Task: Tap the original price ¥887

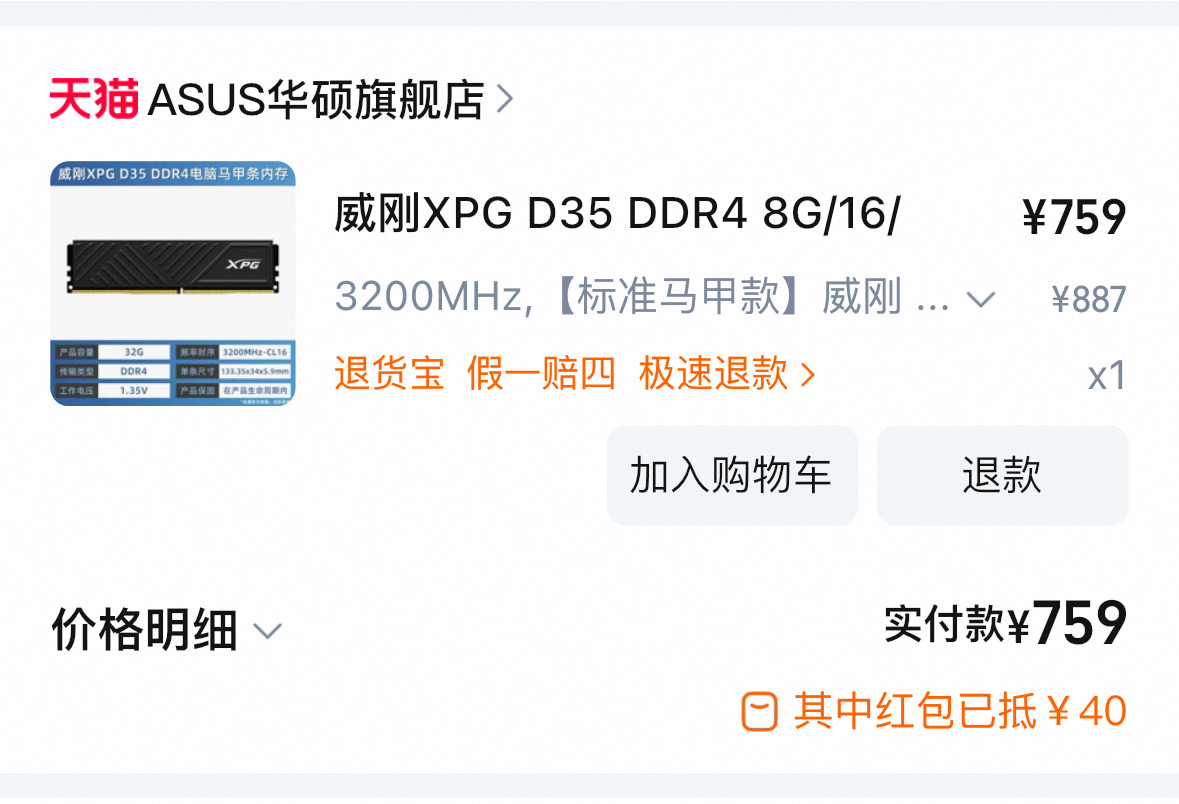Action: pyautogui.click(x=1089, y=299)
